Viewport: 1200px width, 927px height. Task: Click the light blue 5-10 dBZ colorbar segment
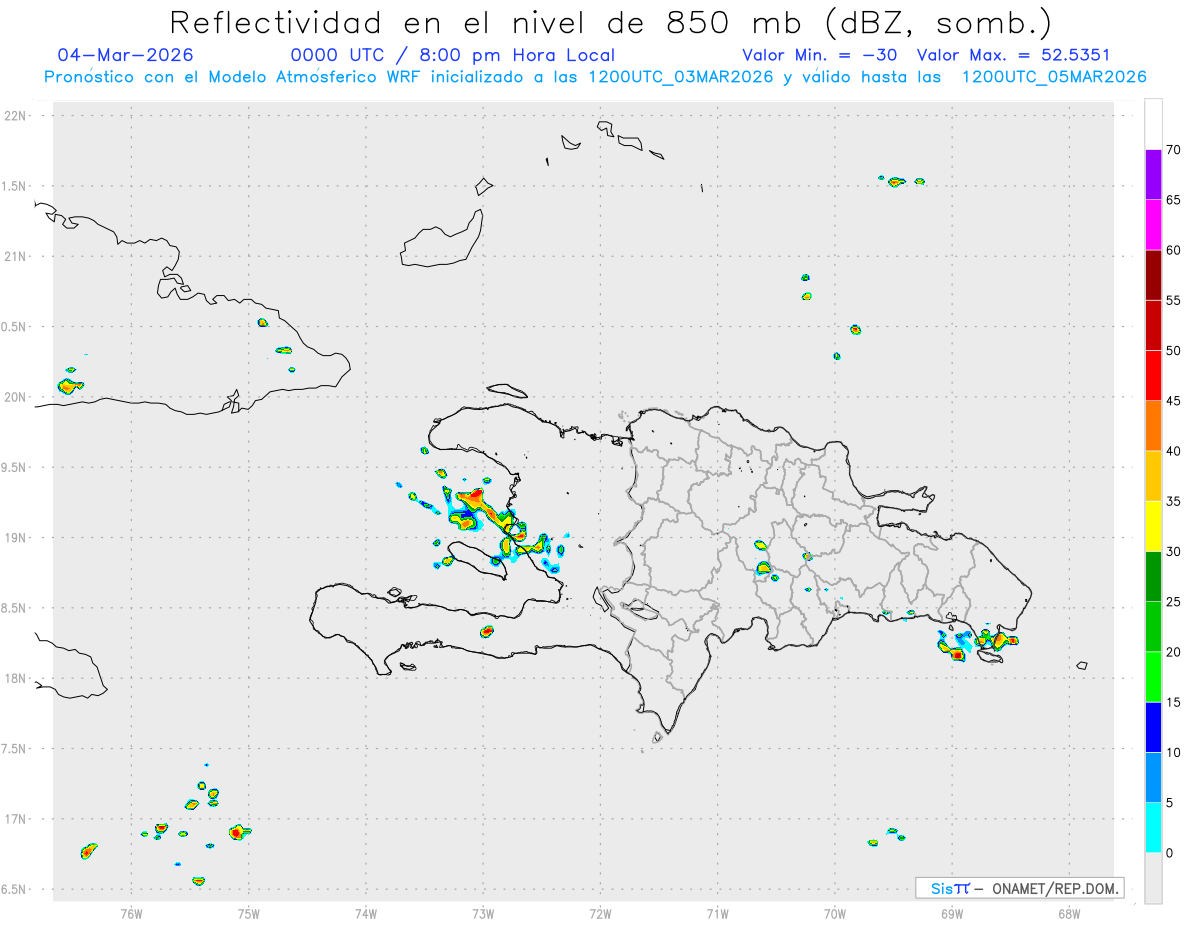(1153, 777)
